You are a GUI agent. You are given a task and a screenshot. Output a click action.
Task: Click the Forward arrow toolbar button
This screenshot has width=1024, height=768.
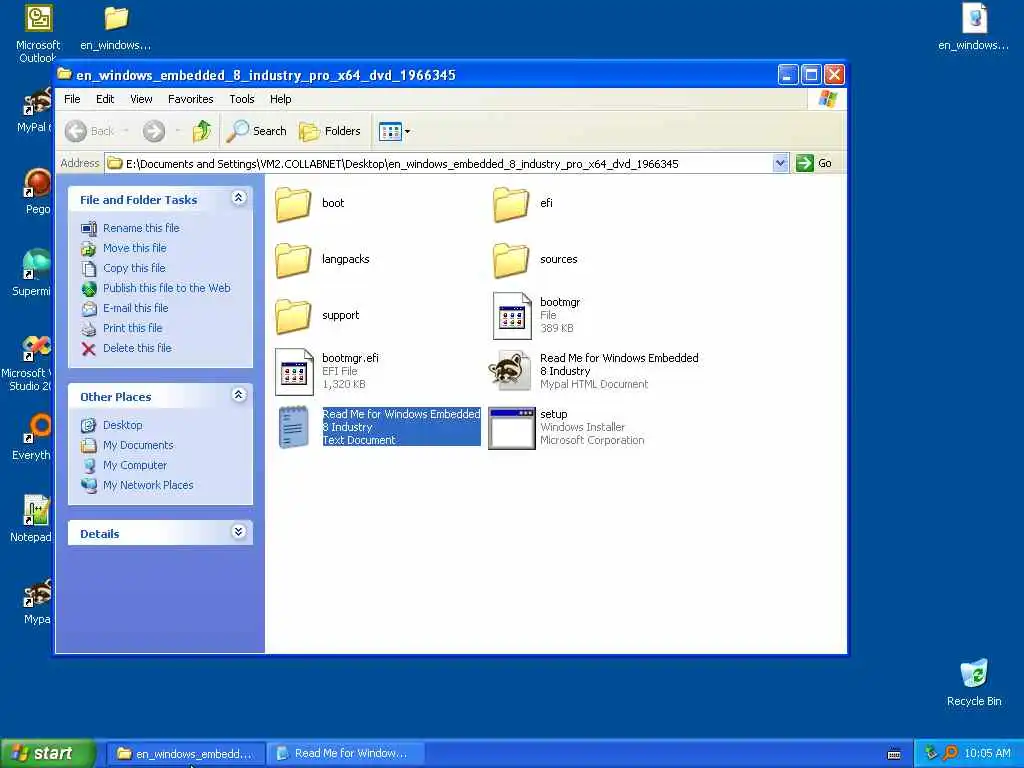[x=154, y=131]
